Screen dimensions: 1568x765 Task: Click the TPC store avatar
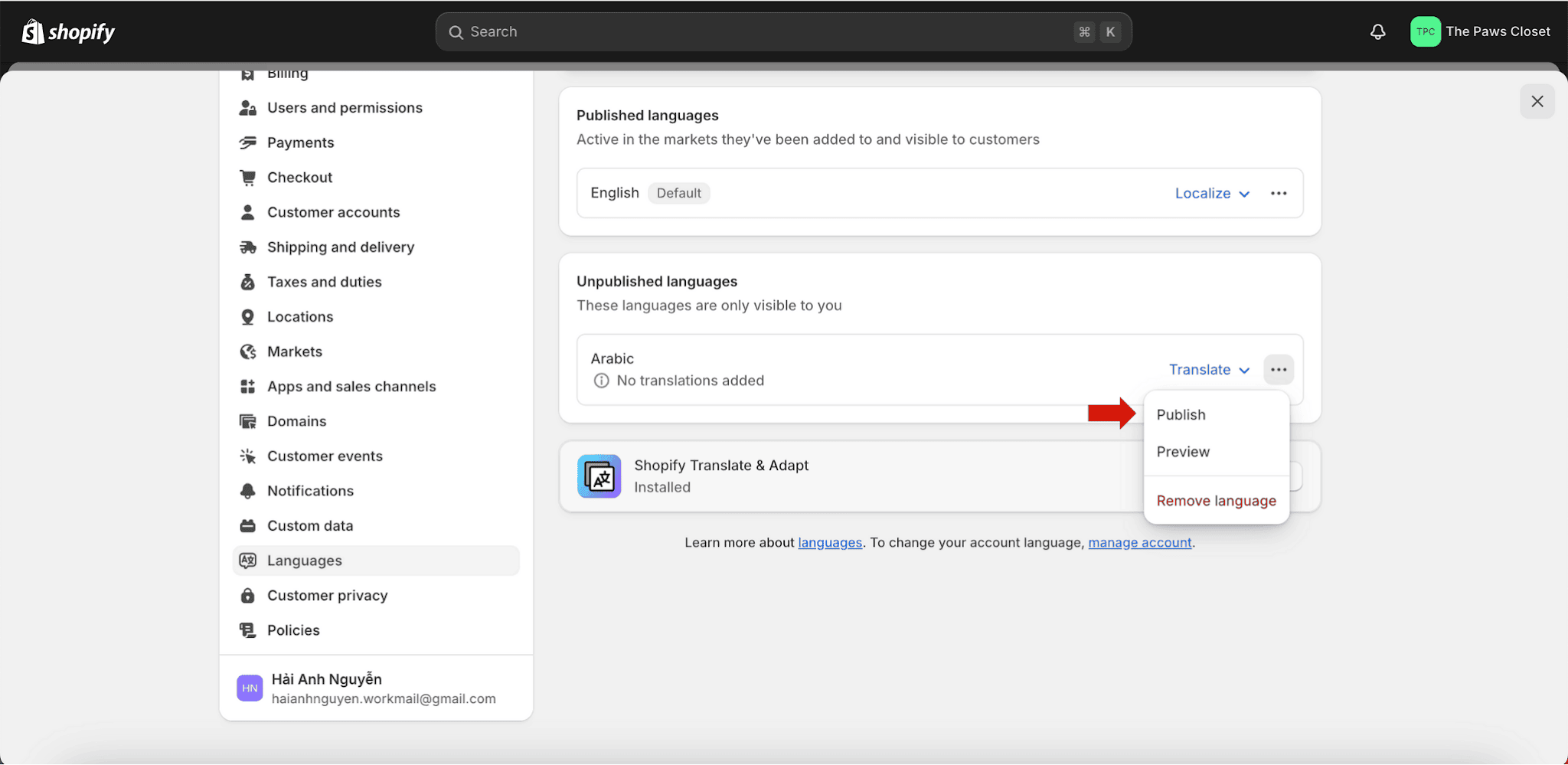point(1425,31)
